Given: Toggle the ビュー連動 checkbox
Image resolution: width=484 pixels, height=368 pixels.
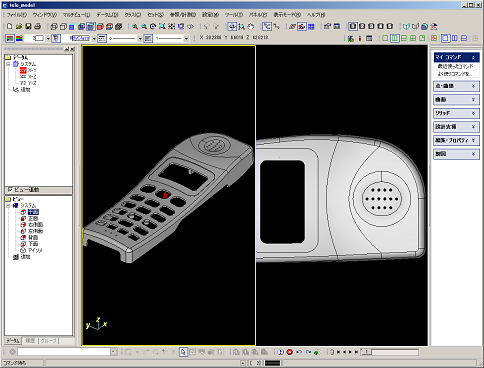Looking at the screenshot, I should click(10, 190).
